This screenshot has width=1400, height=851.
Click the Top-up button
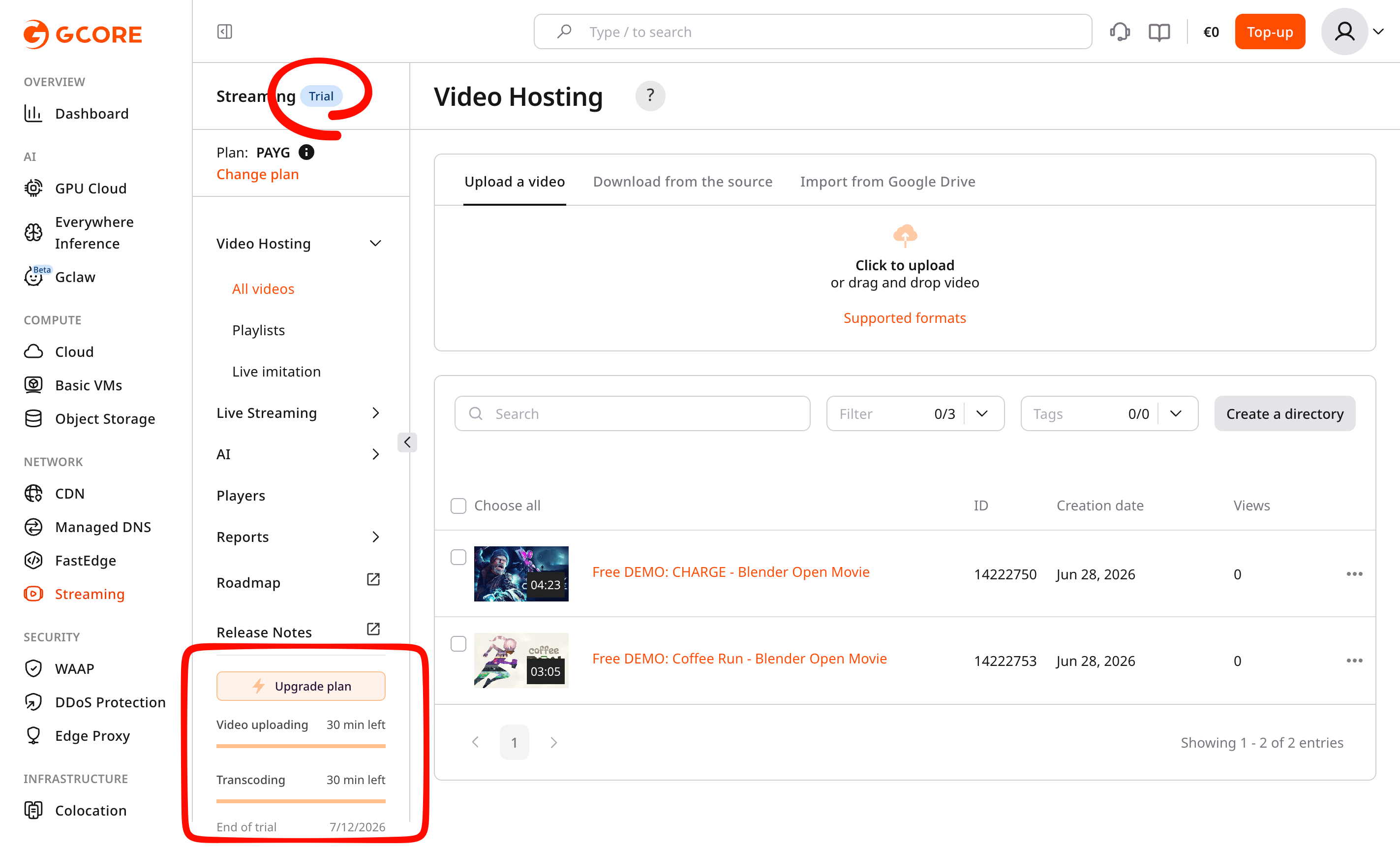pos(1269,32)
